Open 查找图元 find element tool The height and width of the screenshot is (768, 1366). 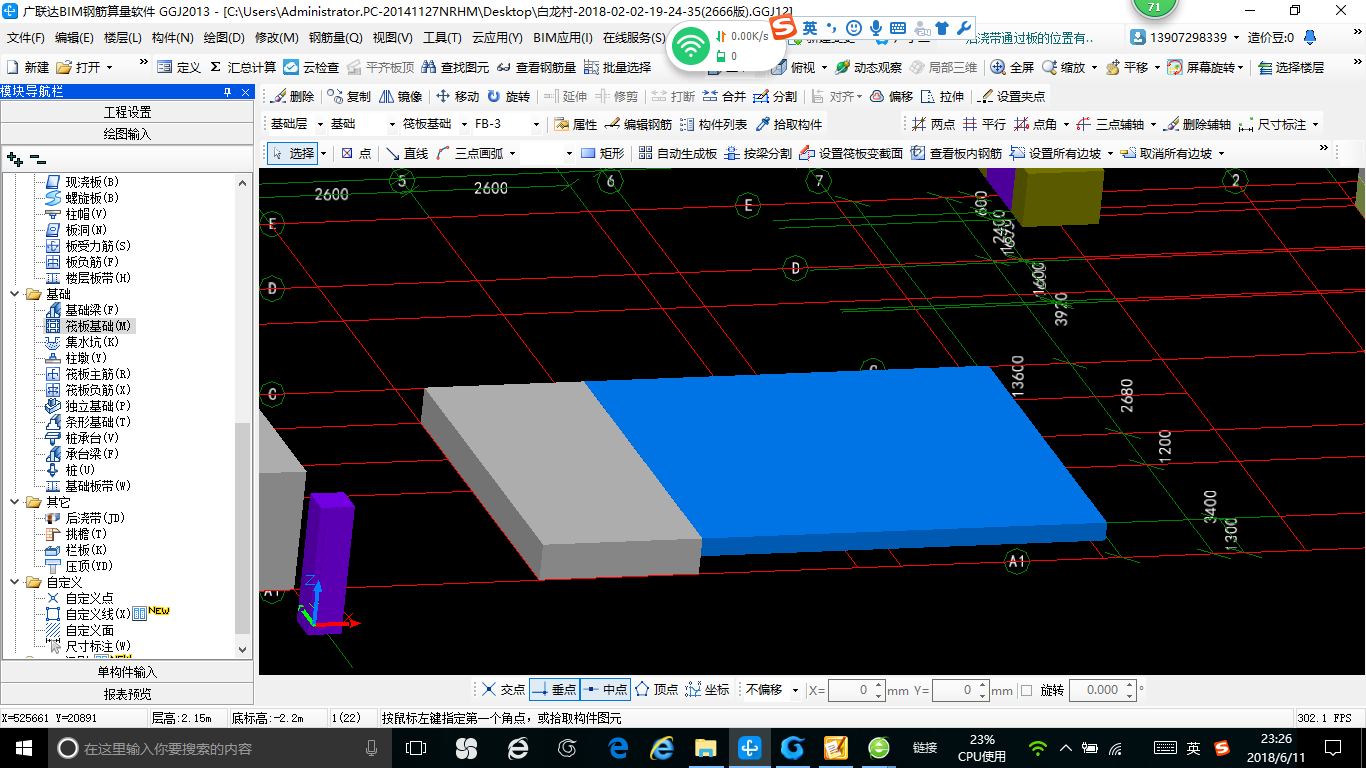click(456, 67)
